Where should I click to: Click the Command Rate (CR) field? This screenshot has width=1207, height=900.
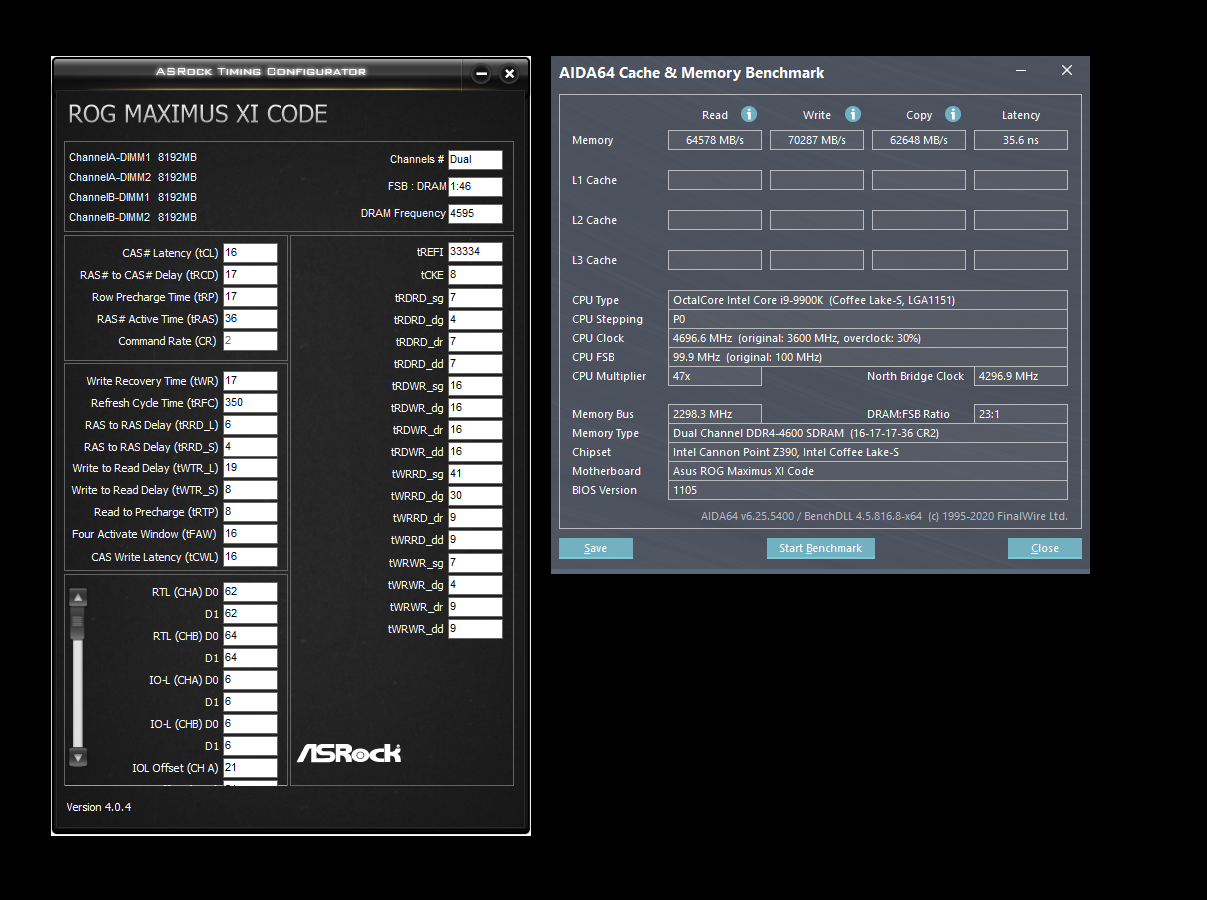coord(250,341)
